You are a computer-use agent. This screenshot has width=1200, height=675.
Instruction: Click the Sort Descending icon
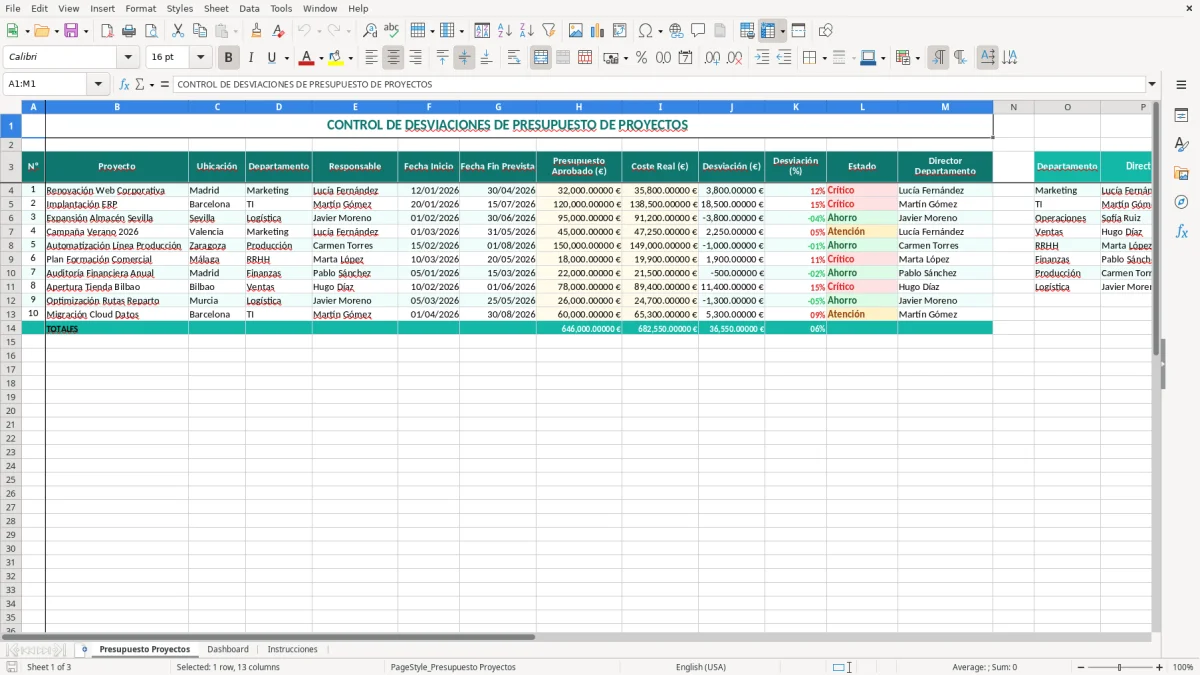point(526,31)
